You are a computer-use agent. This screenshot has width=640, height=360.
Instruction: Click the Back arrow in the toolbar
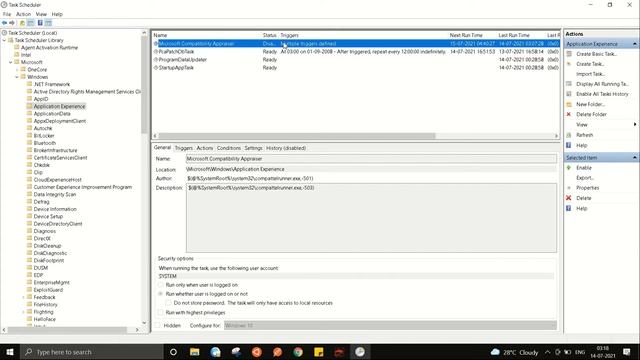point(4,23)
